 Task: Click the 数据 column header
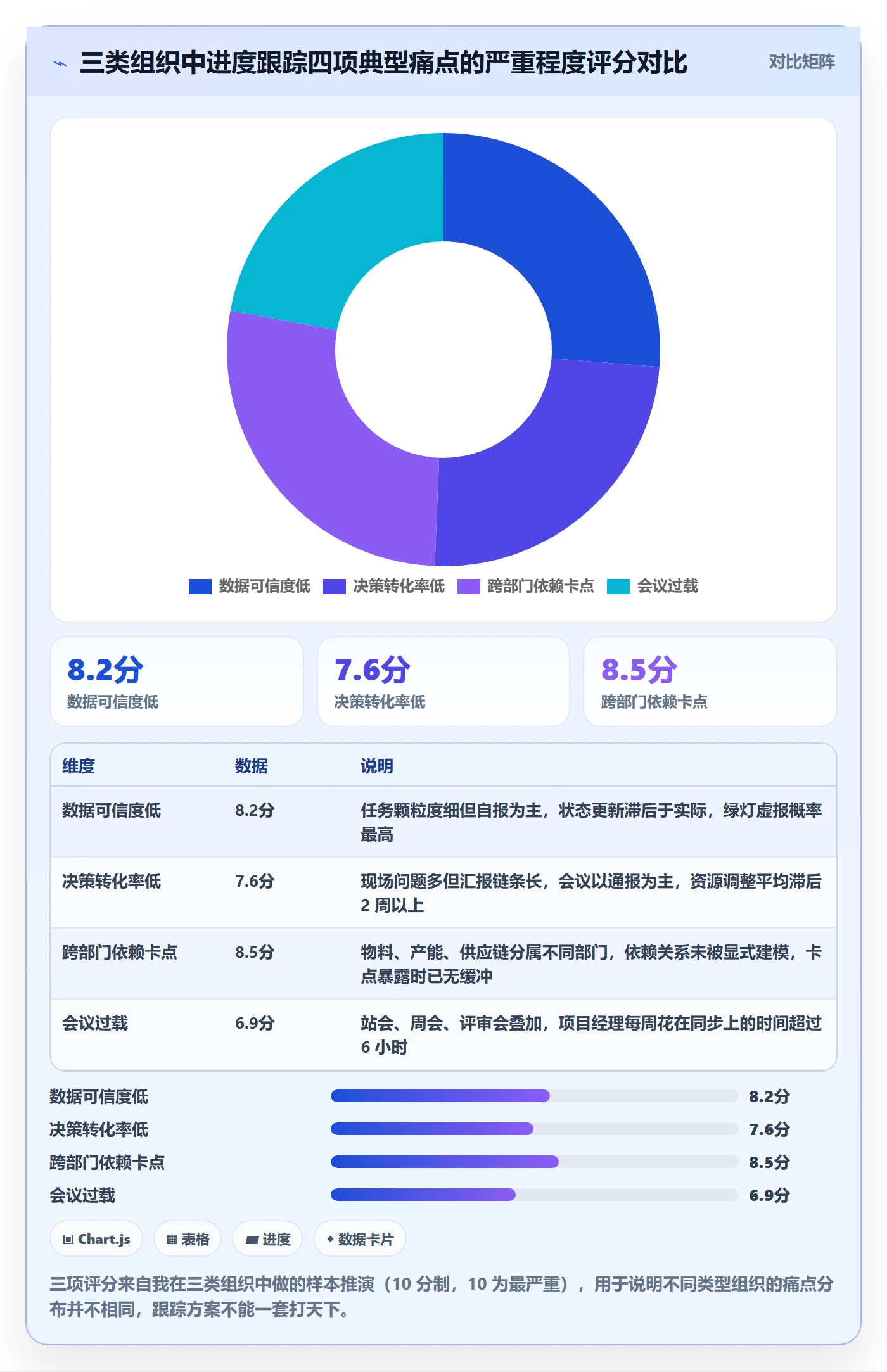[251, 766]
